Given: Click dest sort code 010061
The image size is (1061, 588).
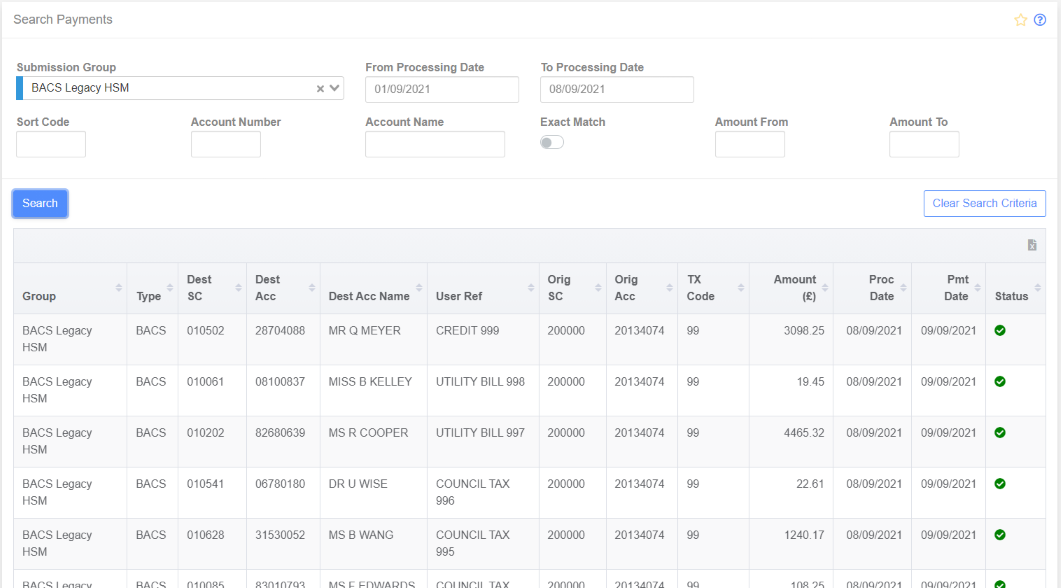Looking at the screenshot, I should [x=205, y=382].
